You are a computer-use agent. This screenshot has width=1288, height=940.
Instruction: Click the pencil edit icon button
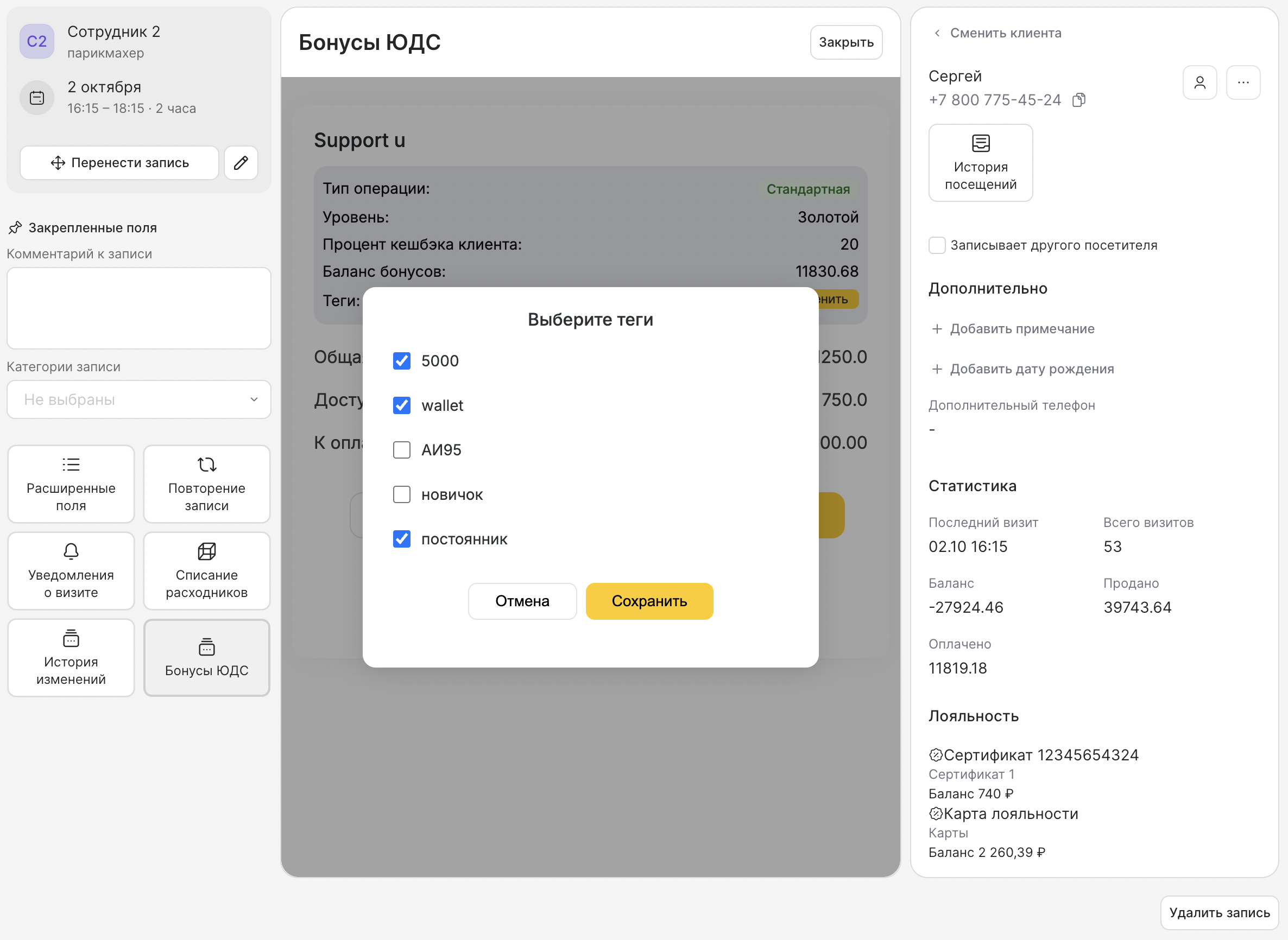[241, 163]
